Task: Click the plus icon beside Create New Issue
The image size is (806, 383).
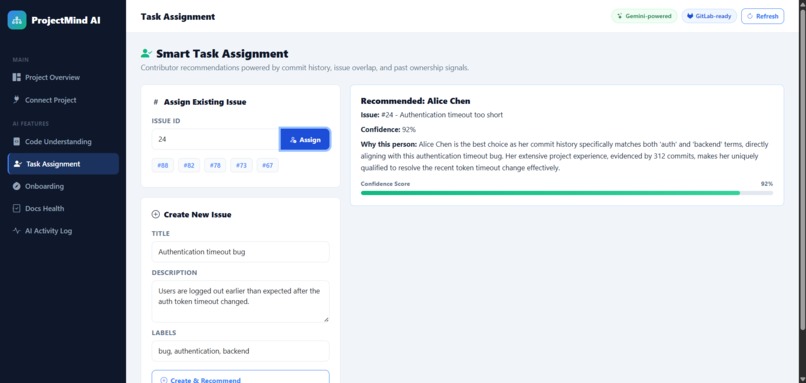Action: [156, 214]
